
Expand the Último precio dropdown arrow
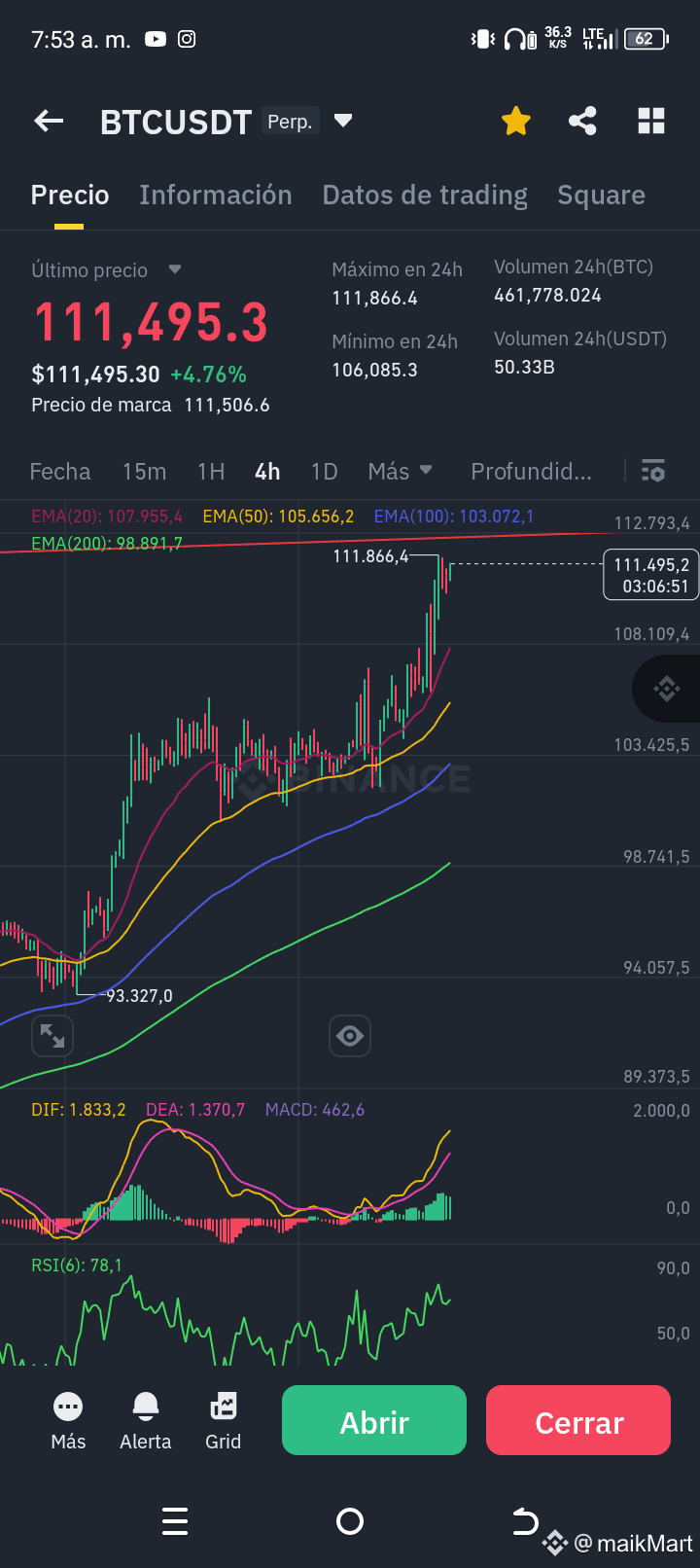tap(175, 269)
